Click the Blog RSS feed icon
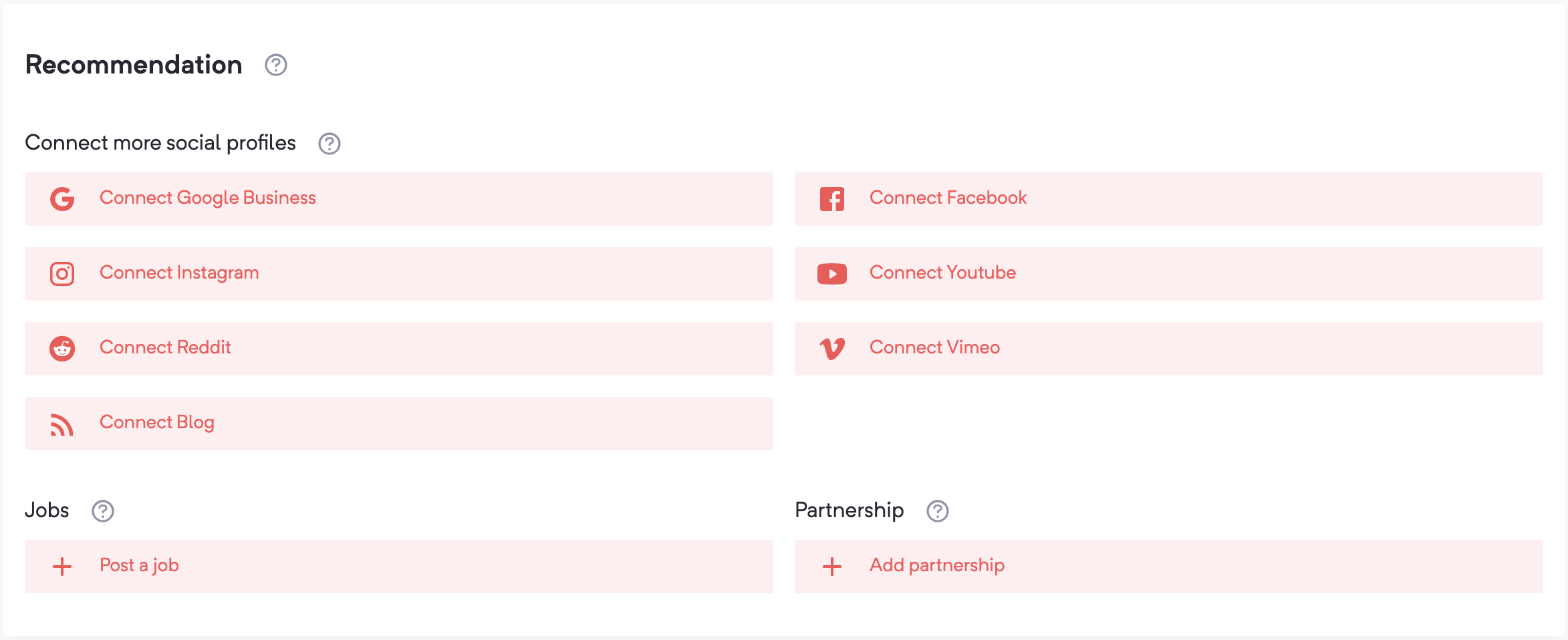1568x640 pixels. (x=62, y=425)
